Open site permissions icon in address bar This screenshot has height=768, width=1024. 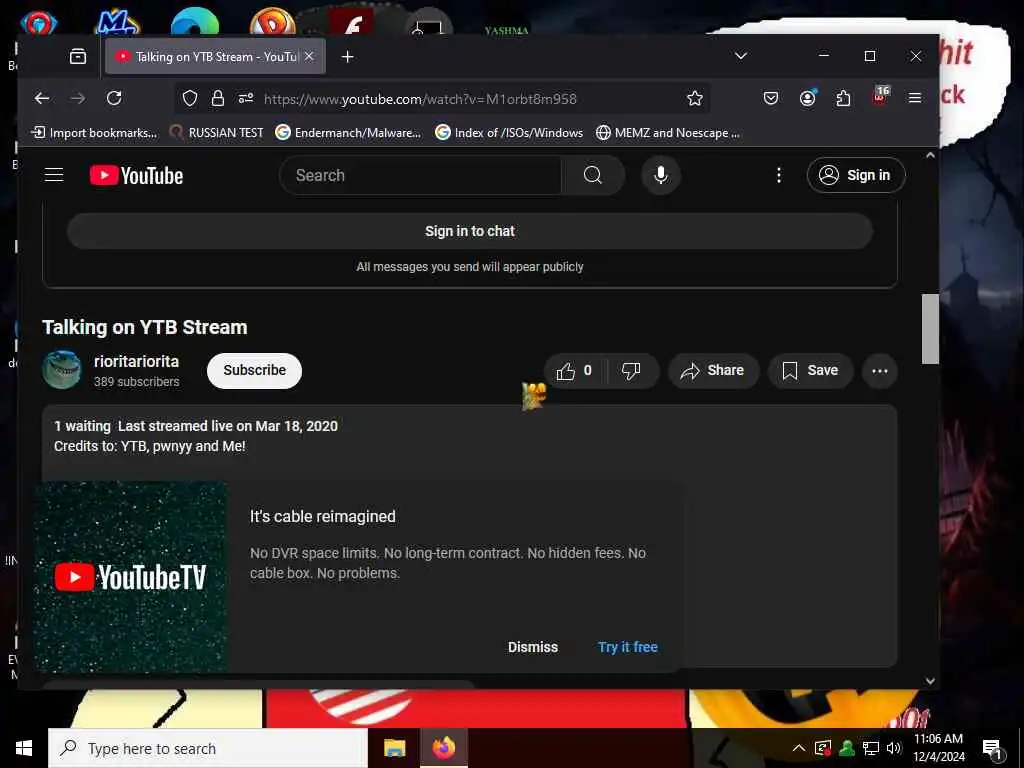(246, 99)
